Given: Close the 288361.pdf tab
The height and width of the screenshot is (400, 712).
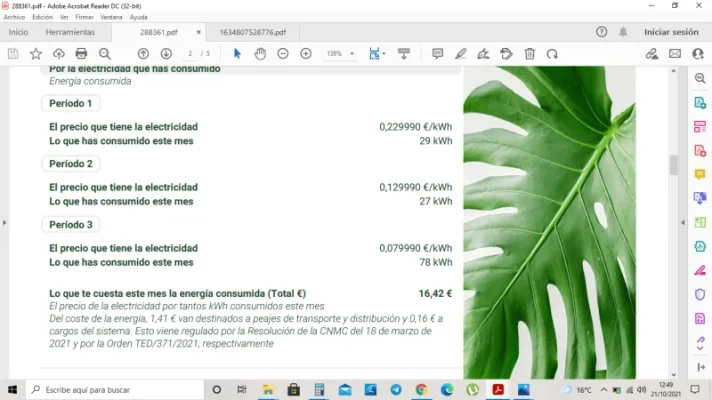Looking at the screenshot, I should pos(198,32).
